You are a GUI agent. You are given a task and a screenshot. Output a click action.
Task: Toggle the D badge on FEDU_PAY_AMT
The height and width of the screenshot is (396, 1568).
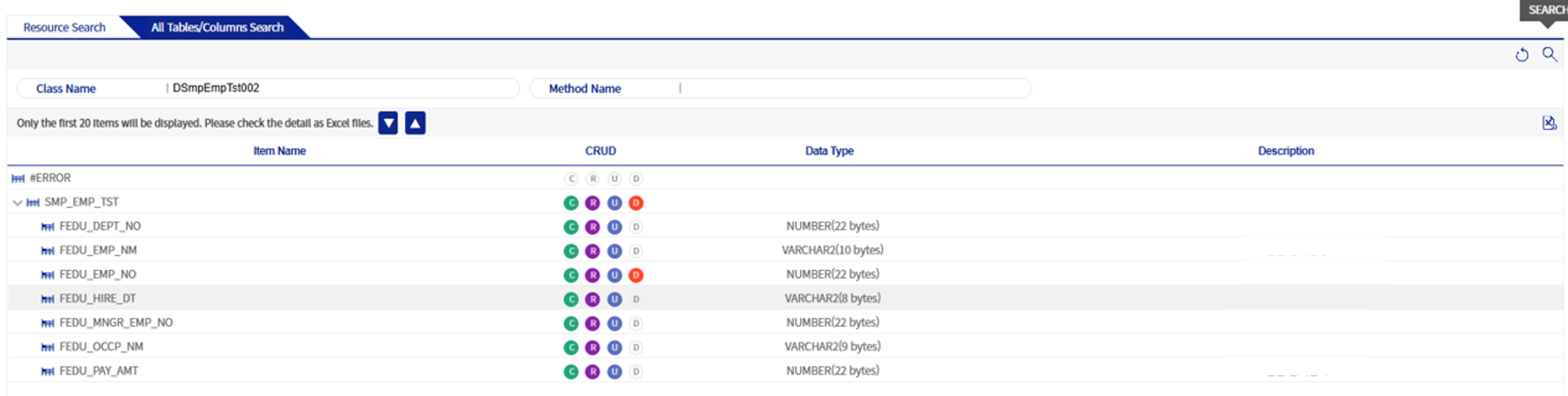tap(636, 371)
